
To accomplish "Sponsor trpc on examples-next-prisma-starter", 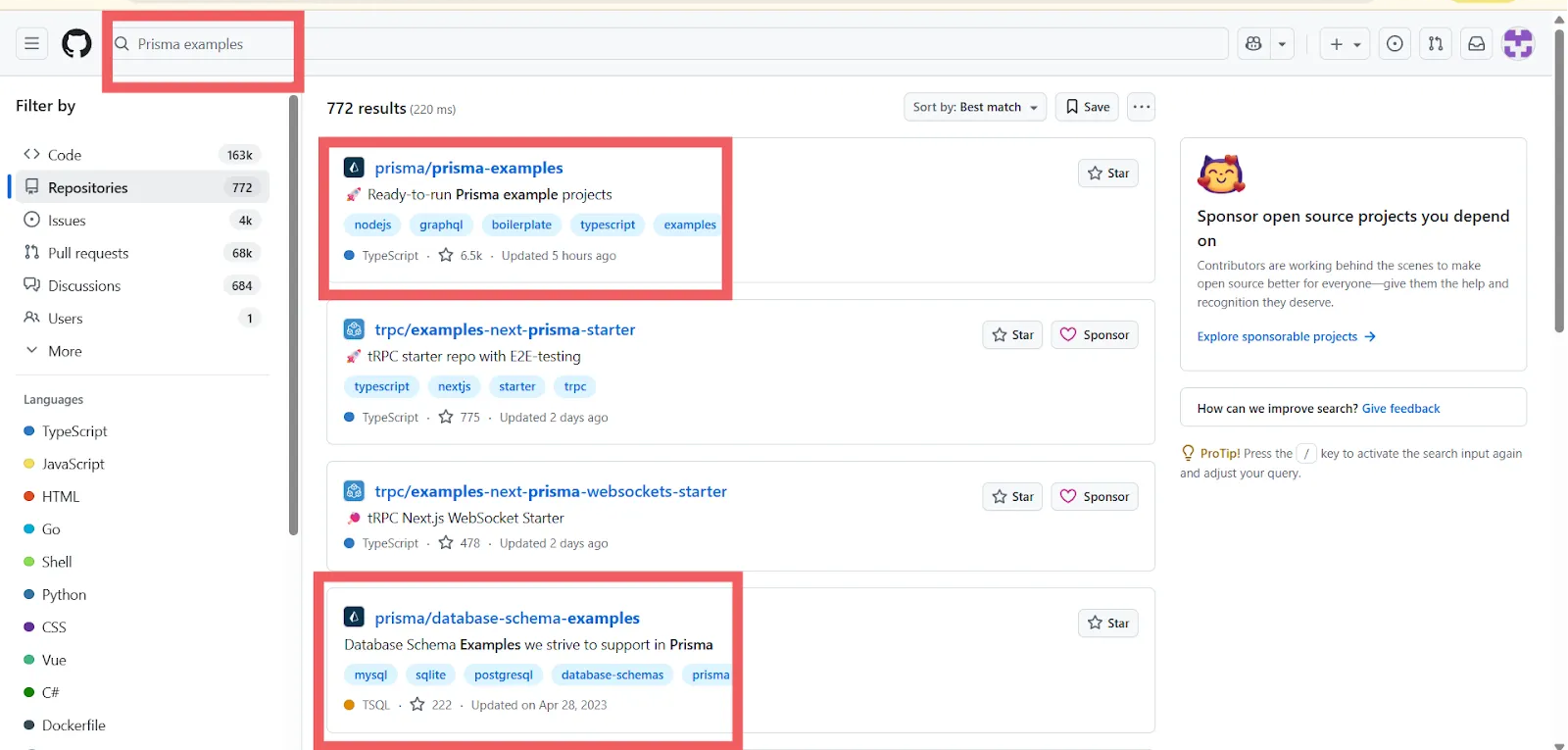I will click(x=1095, y=335).
